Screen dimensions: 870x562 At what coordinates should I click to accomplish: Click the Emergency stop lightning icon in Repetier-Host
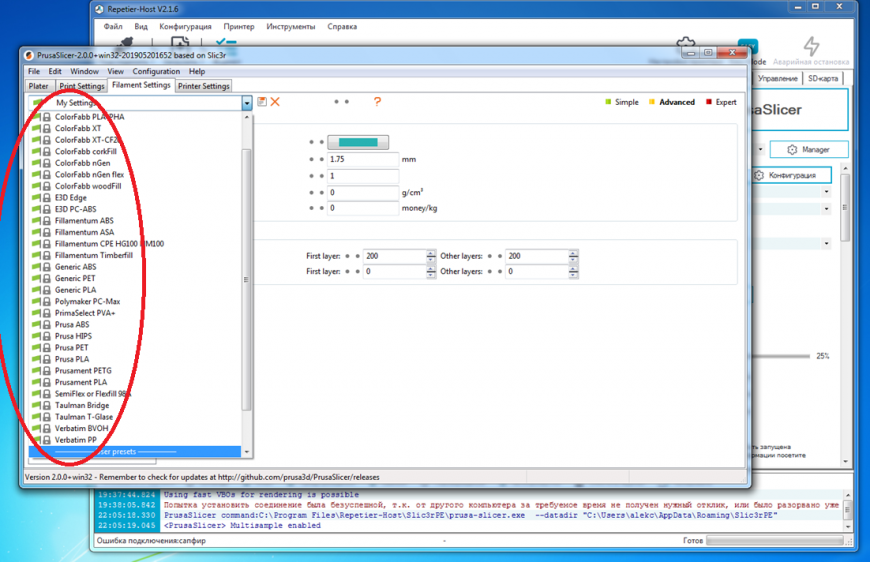(812, 45)
